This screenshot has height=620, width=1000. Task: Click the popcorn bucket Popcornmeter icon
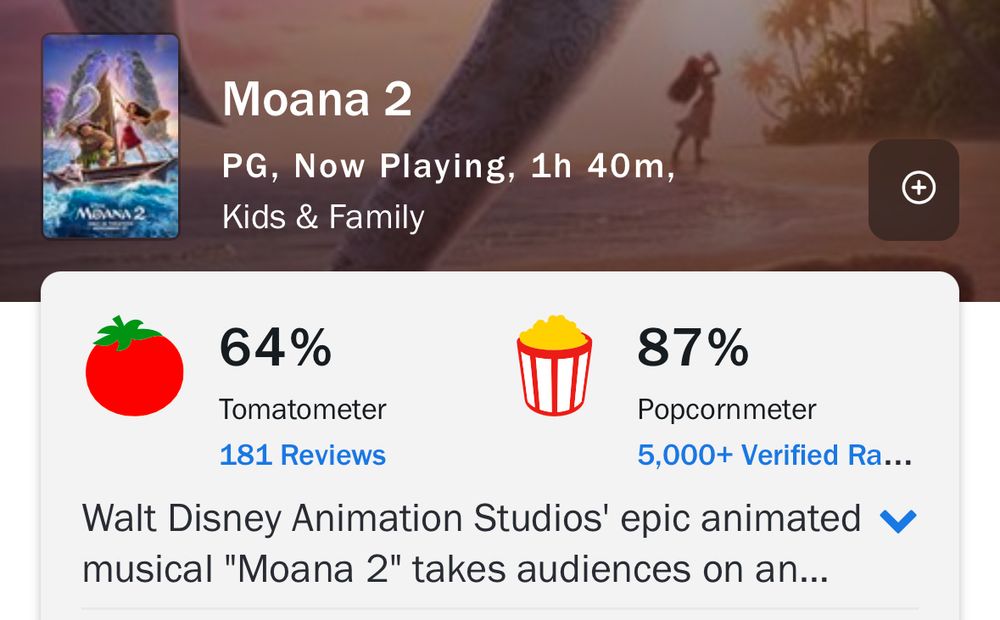554,365
